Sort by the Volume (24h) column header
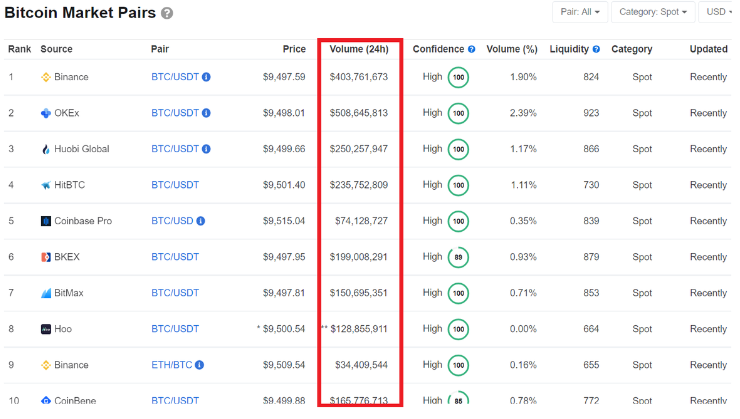Viewport: 740px width, 419px height. coord(359,49)
